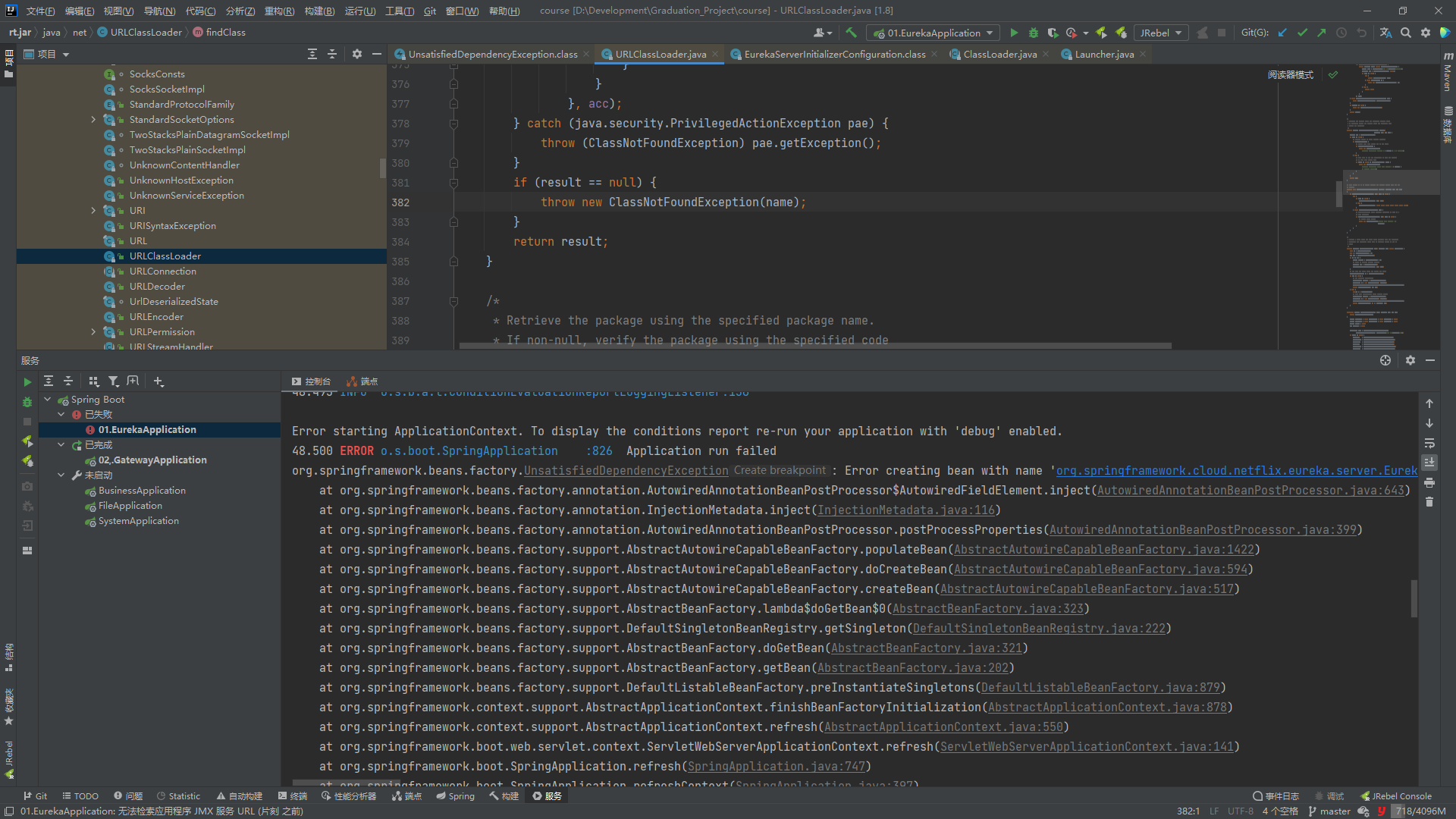Click the Profiler run icon in main toolbar

tap(1072, 33)
